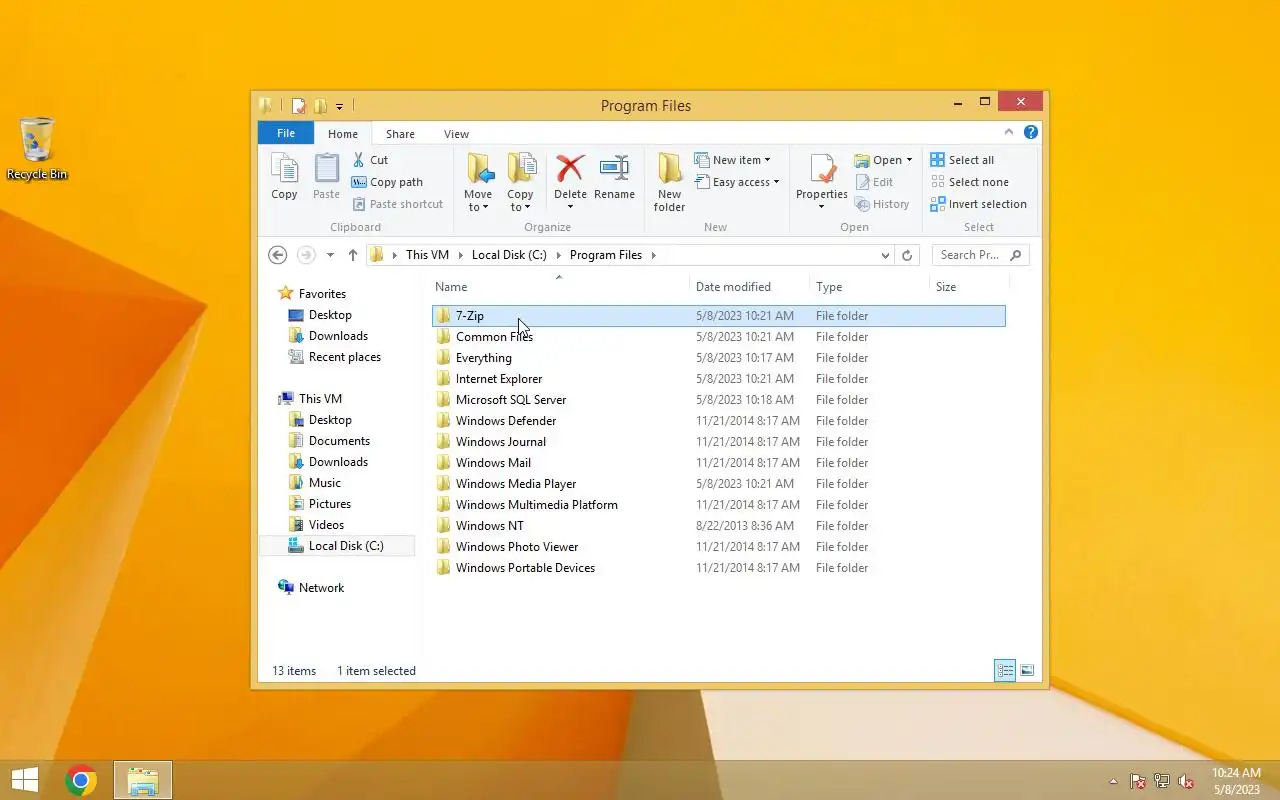Open the New item dropdown

732,160
